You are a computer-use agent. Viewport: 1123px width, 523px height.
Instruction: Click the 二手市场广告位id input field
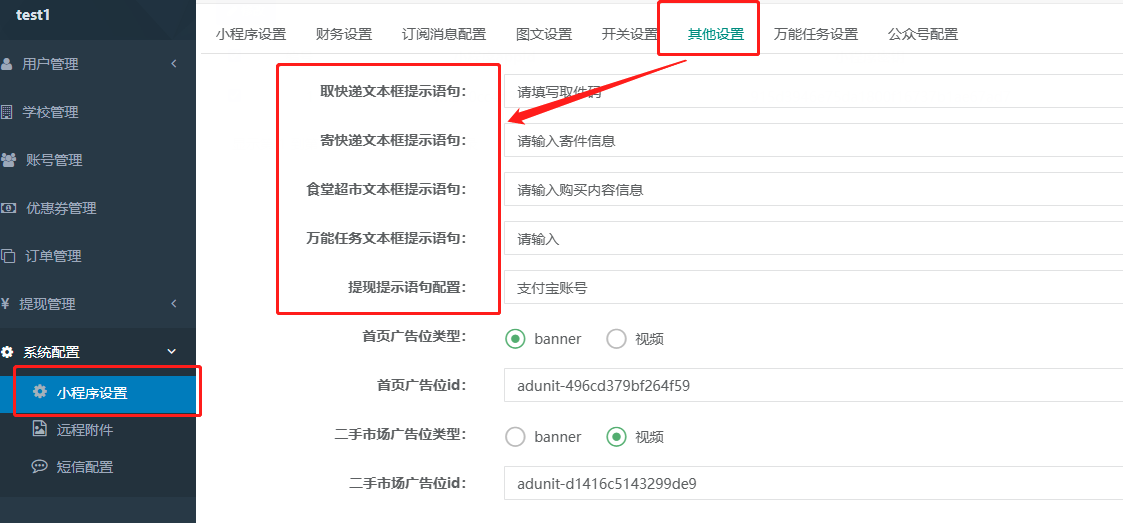click(x=813, y=484)
